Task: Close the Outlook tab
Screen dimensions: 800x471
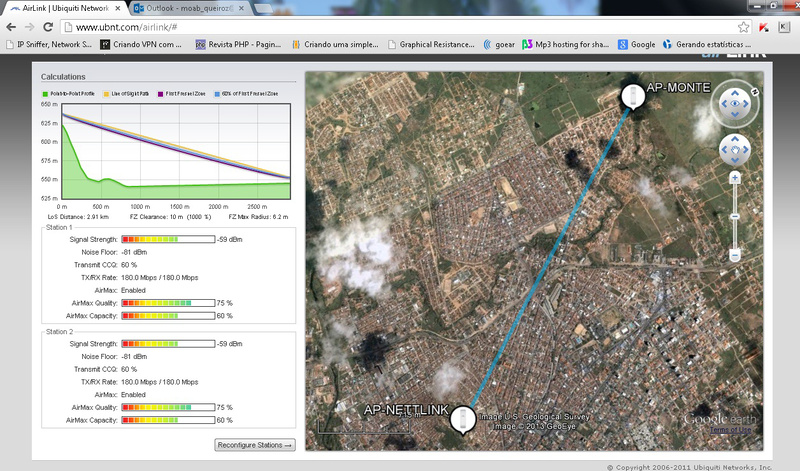Action: (243, 8)
